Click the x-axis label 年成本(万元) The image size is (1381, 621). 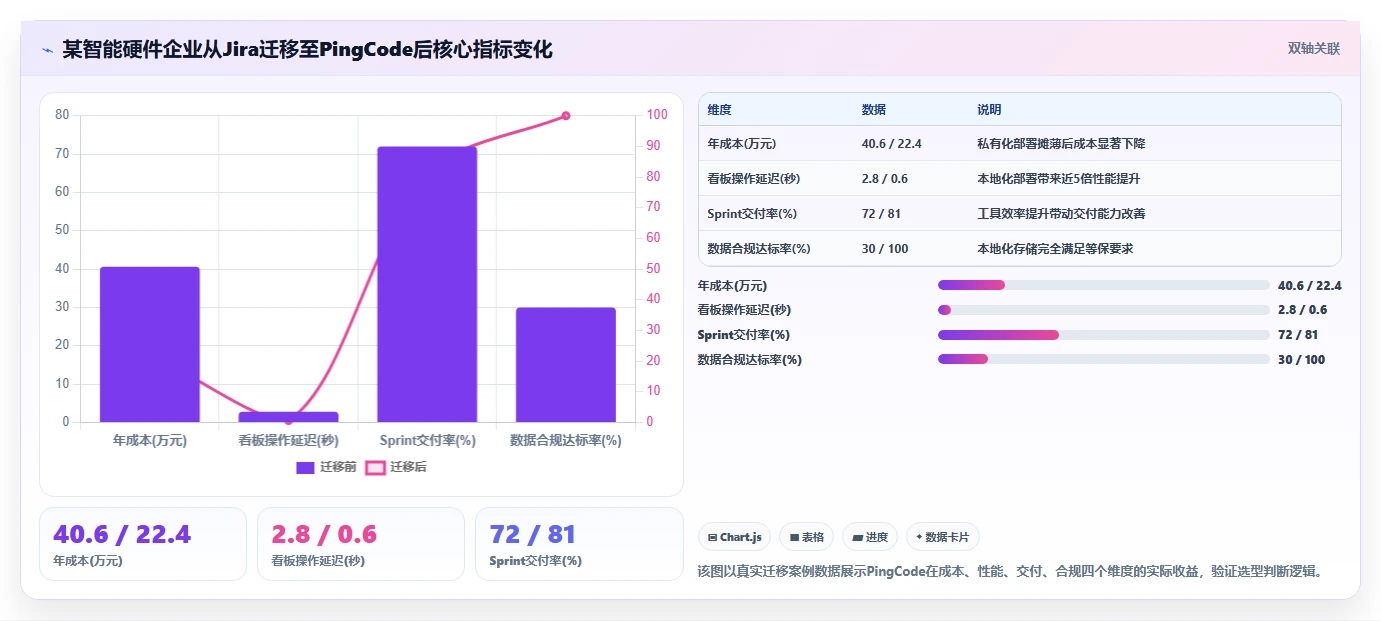point(150,440)
